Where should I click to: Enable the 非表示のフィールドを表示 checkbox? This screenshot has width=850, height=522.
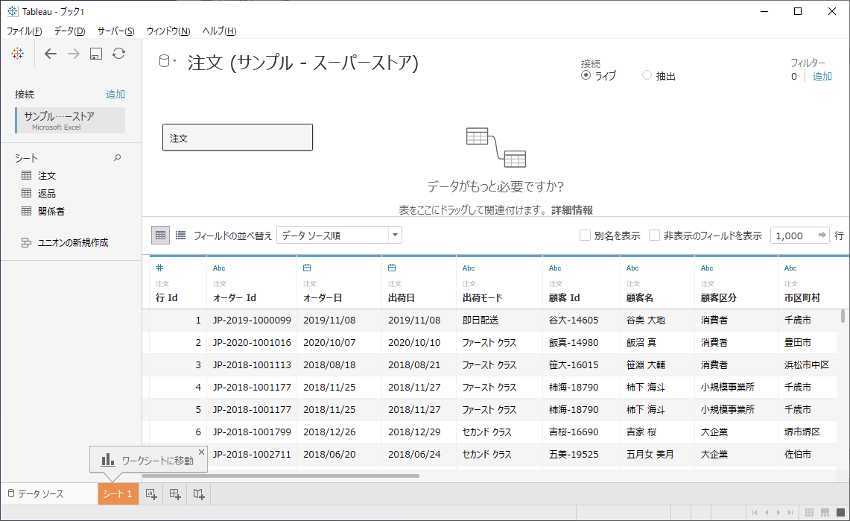pos(654,235)
